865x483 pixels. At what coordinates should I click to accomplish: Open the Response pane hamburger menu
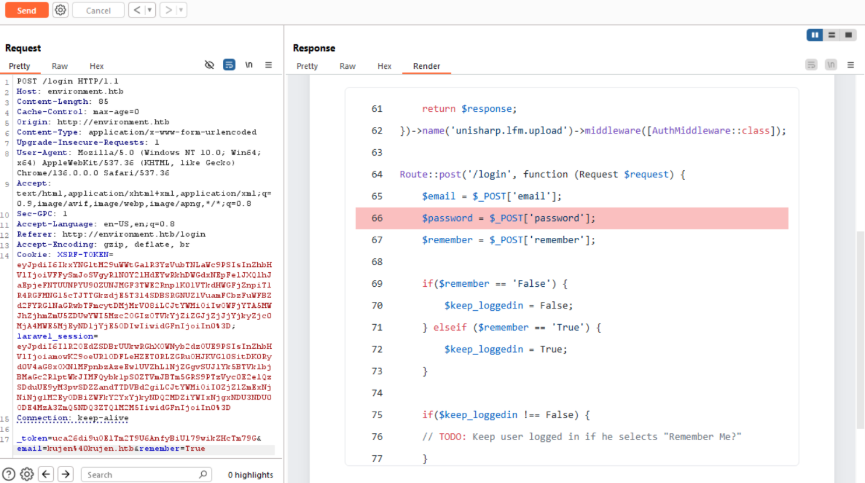coord(849,66)
